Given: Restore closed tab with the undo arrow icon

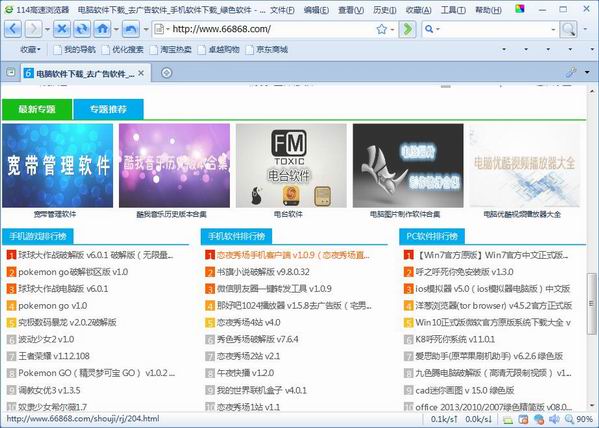Looking at the screenshot, I should (131, 29).
